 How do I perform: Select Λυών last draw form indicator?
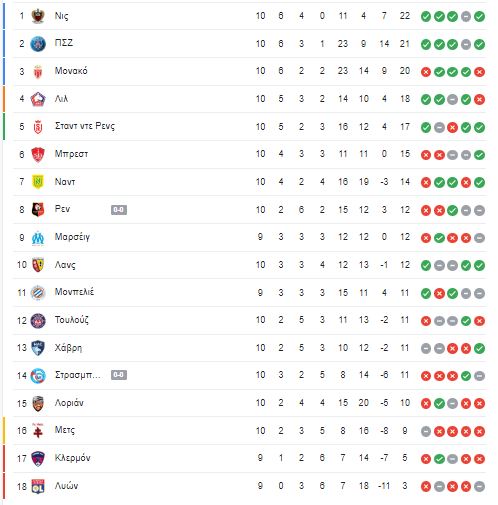click(x=479, y=487)
